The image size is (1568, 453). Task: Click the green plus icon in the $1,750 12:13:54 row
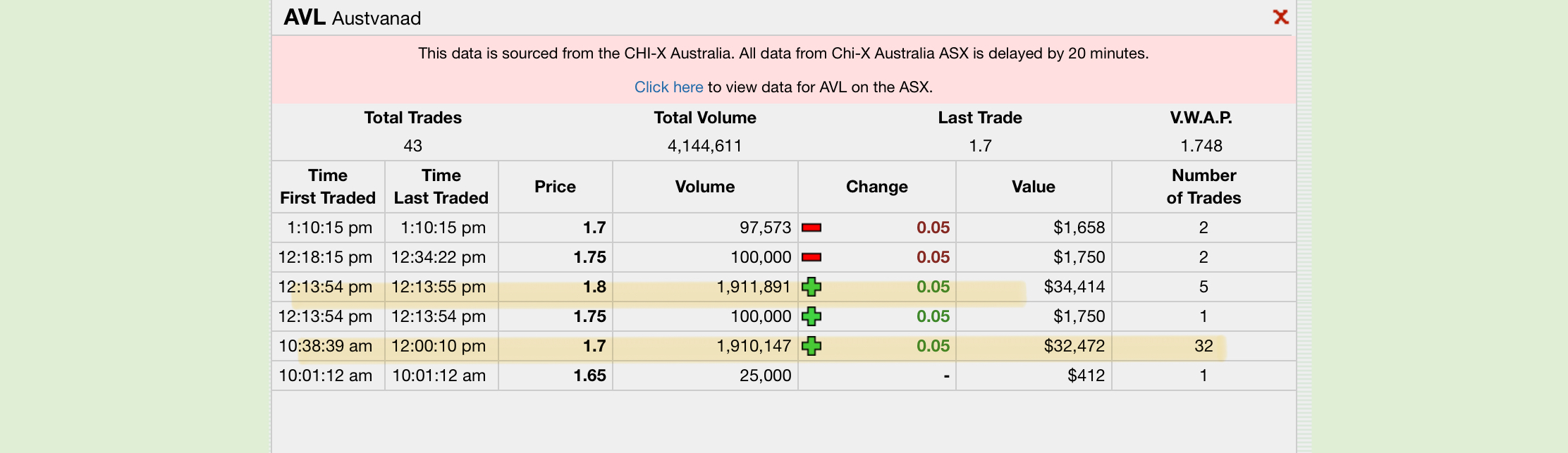pyautogui.click(x=811, y=316)
